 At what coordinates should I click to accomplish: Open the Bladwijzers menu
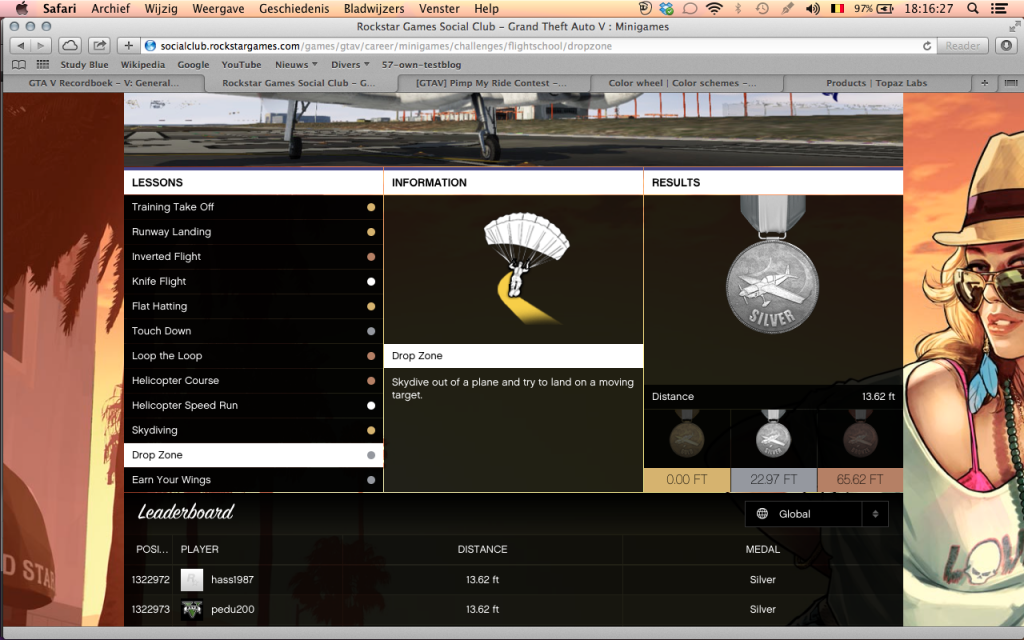click(374, 8)
